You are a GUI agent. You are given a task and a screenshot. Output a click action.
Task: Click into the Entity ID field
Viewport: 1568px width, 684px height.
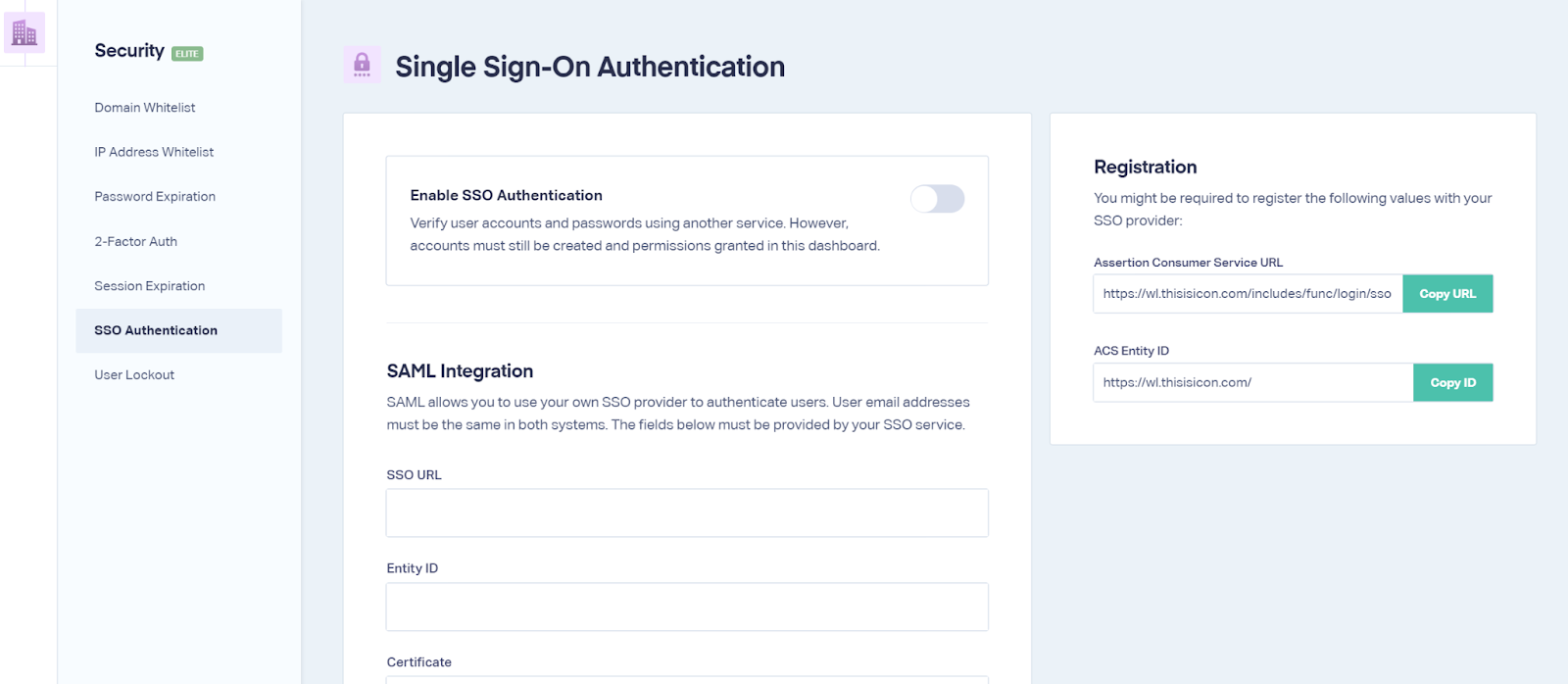[687, 607]
